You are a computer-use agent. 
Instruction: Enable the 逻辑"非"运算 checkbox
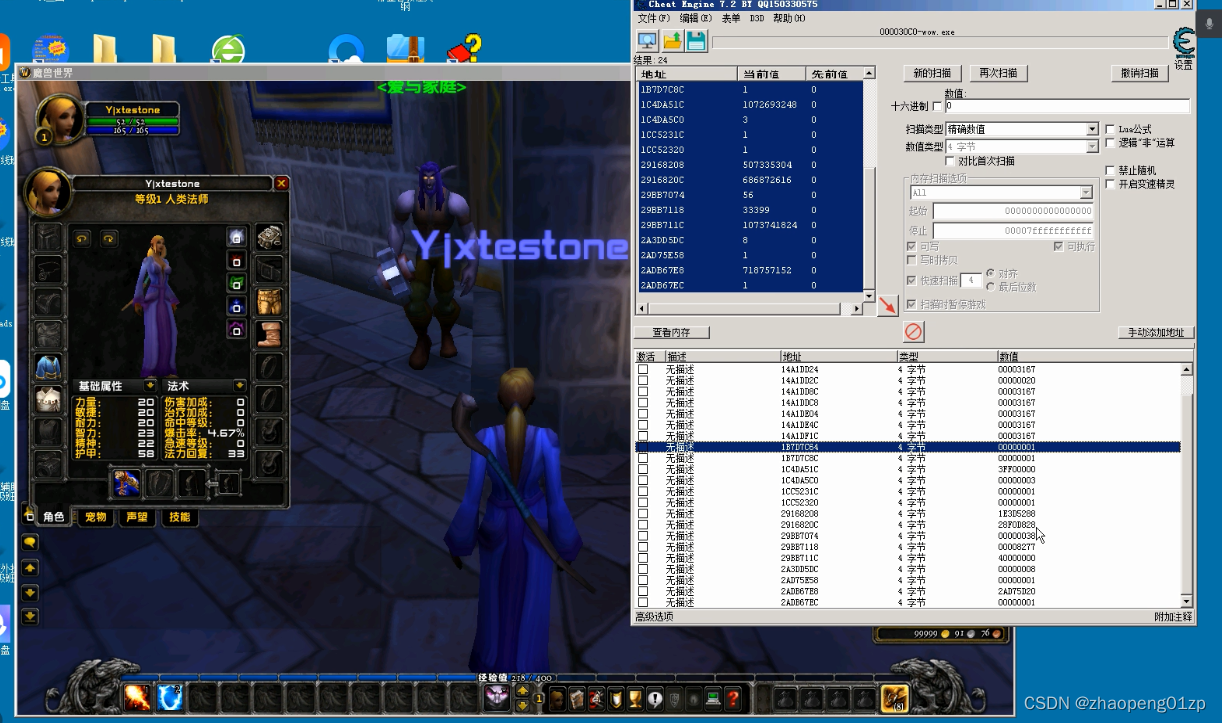(x=1110, y=143)
